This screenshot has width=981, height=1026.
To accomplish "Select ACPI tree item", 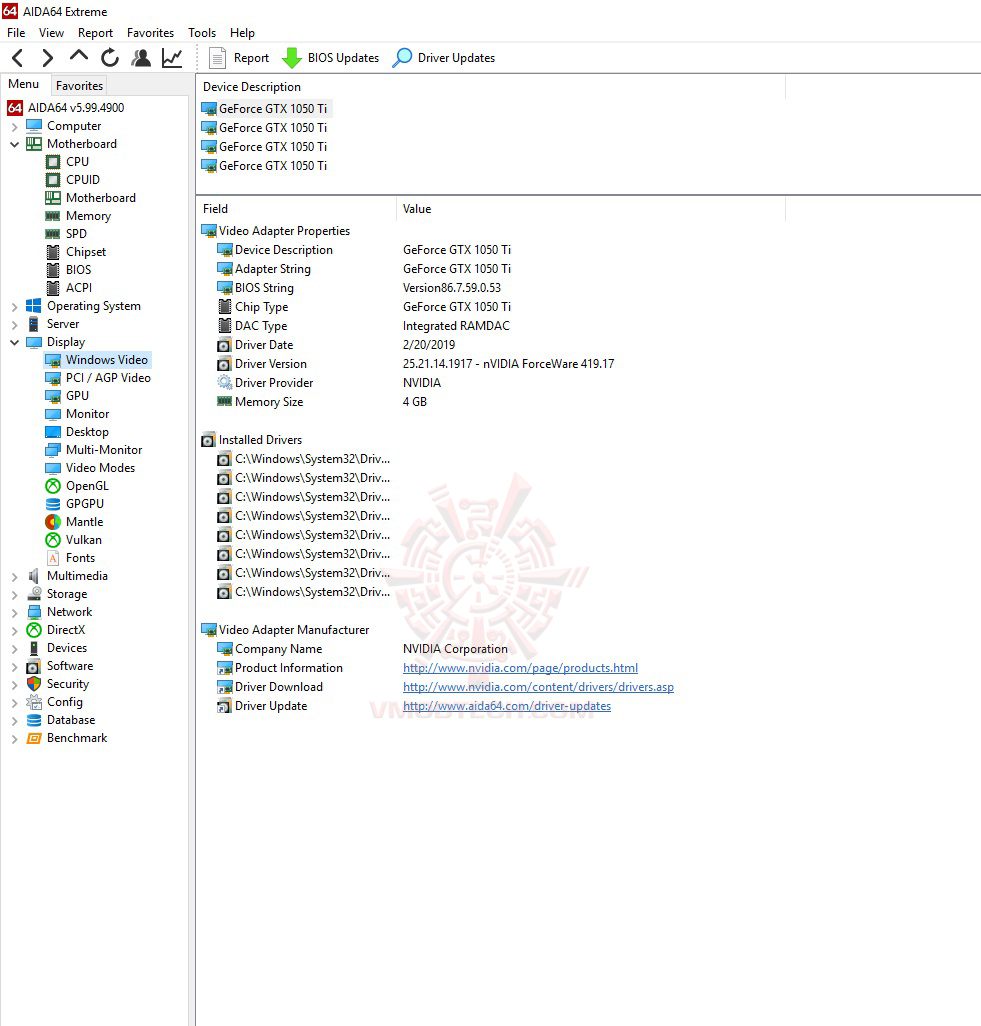I will pyautogui.click(x=79, y=288).
